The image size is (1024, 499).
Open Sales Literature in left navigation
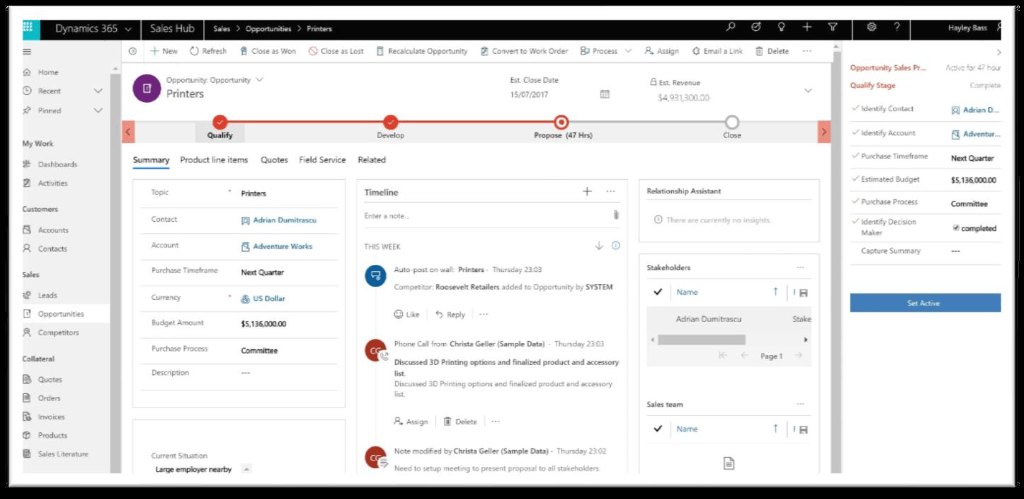click(x=63, y=454)
